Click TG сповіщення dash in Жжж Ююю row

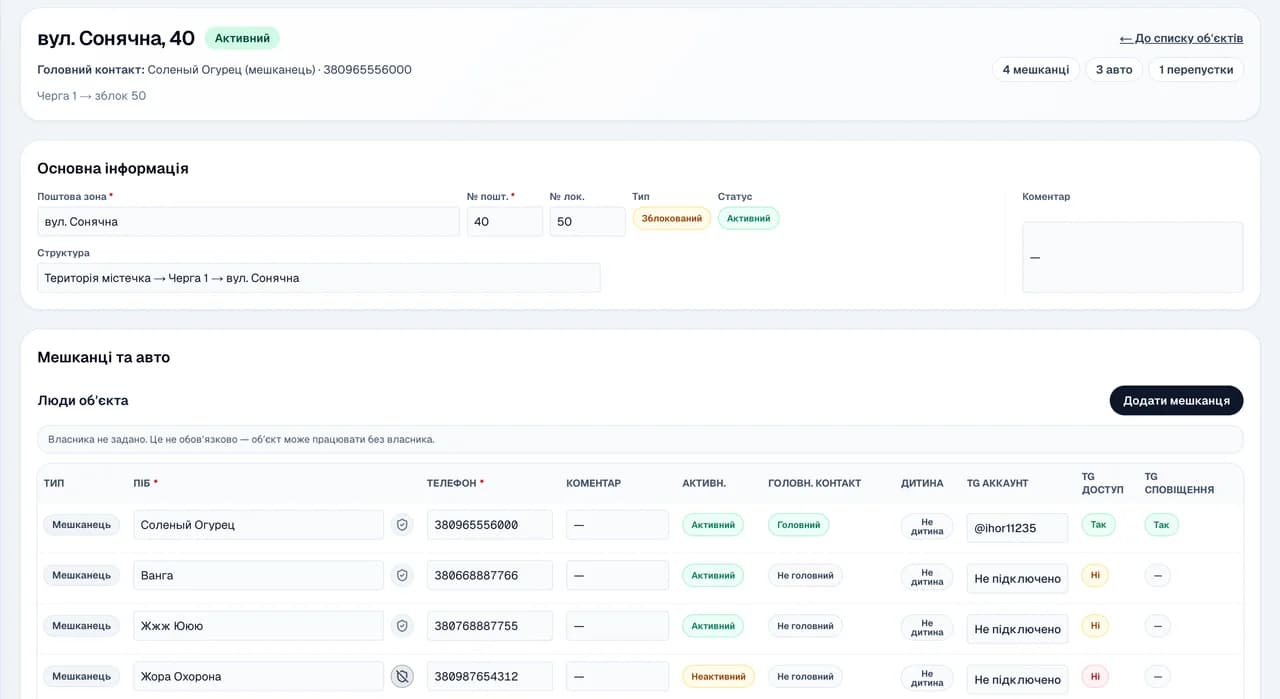tap(1158, 626)
